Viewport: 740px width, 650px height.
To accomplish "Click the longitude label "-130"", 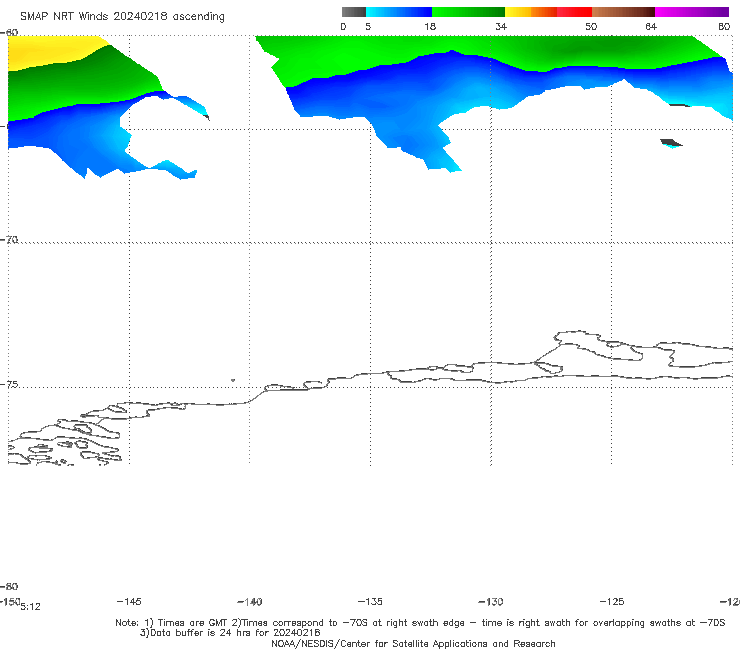I will (491, 602).
